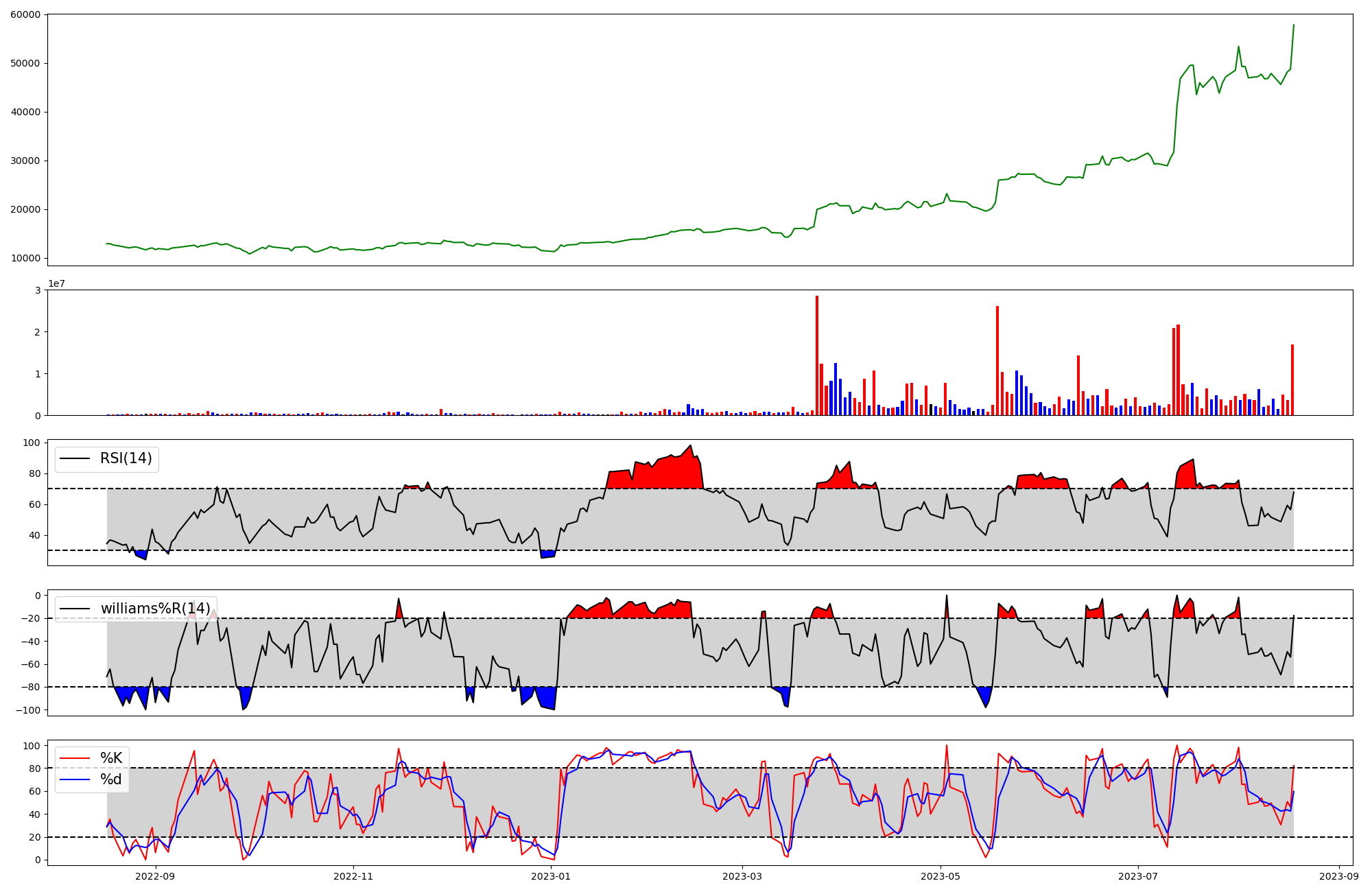Click the -100 Williams axis tick label
This screenshot has height=892, width=1372.
click(x=27, y=710)
